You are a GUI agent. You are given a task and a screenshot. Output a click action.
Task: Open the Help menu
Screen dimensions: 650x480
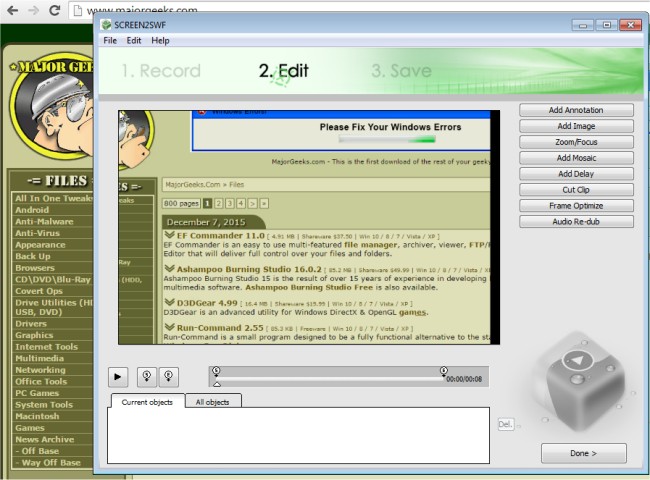(160, 41)
